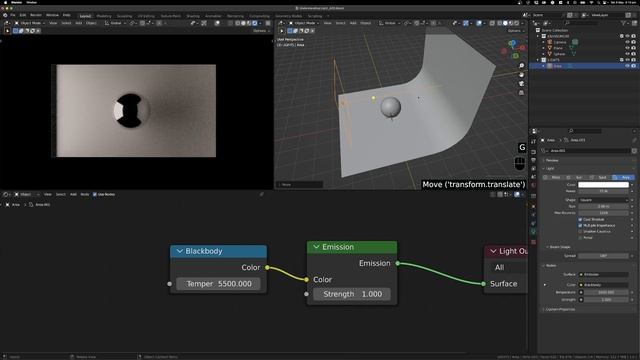Image resolution: width=640 pixels, height=360 pixels.
Task: Switch to the Shading workspace tab
Action: tap(193, 16)
